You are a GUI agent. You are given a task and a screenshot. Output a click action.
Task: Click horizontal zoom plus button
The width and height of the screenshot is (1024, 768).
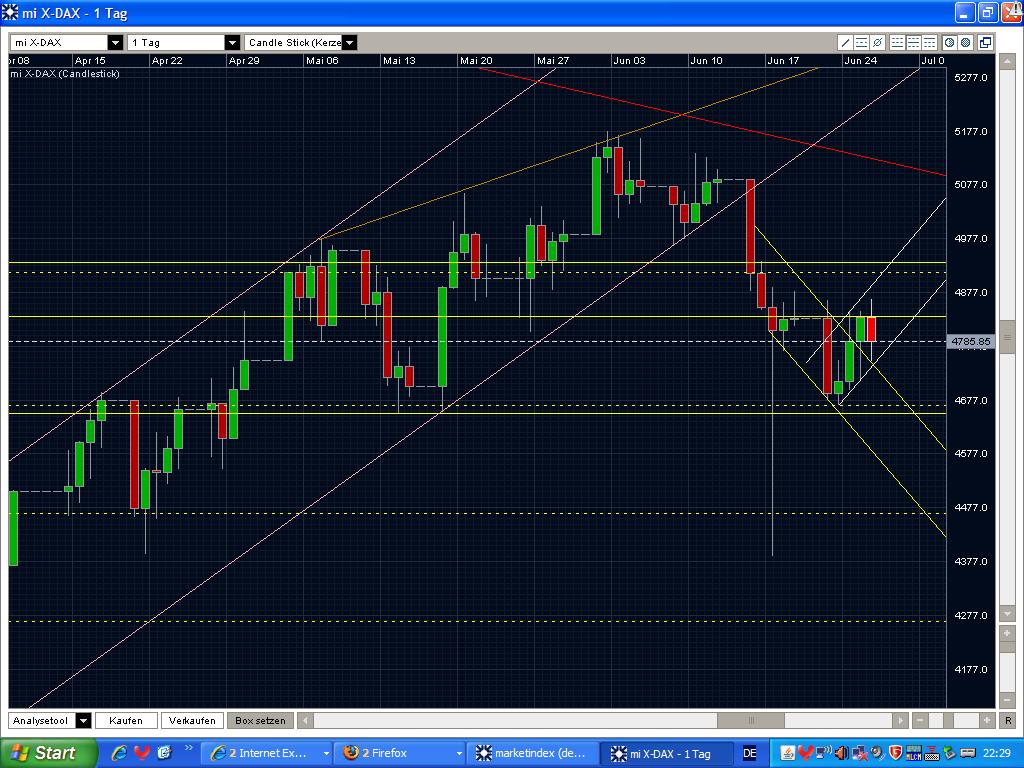[987, 720]
